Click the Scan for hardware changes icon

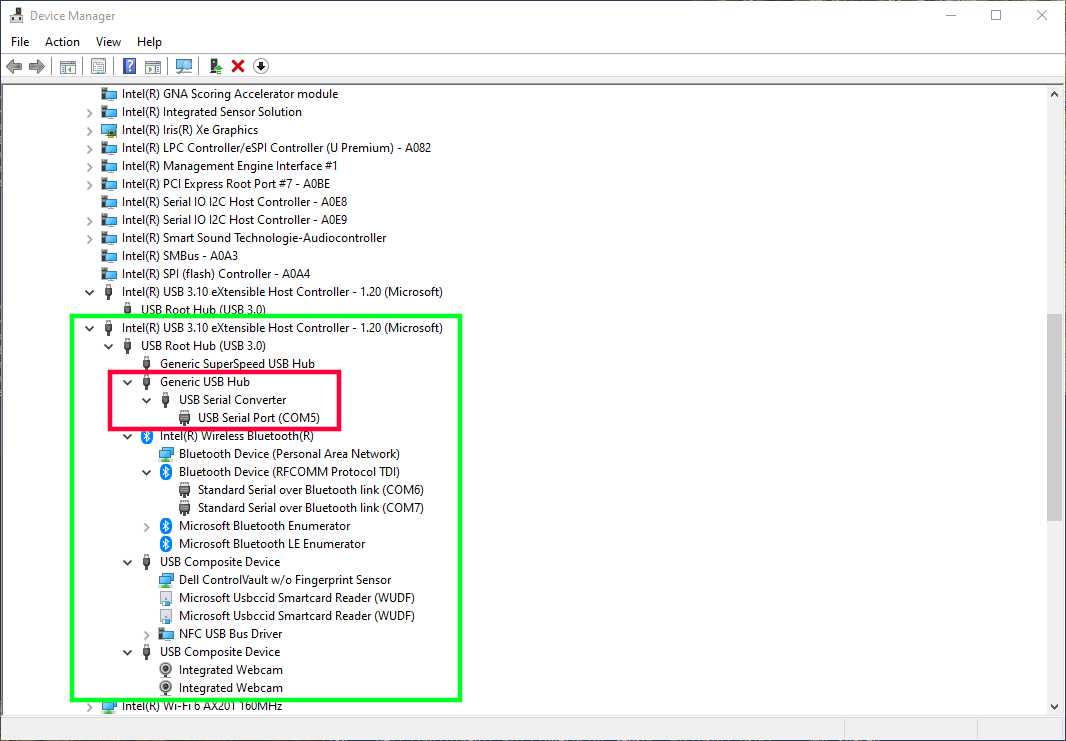point(184,66)
